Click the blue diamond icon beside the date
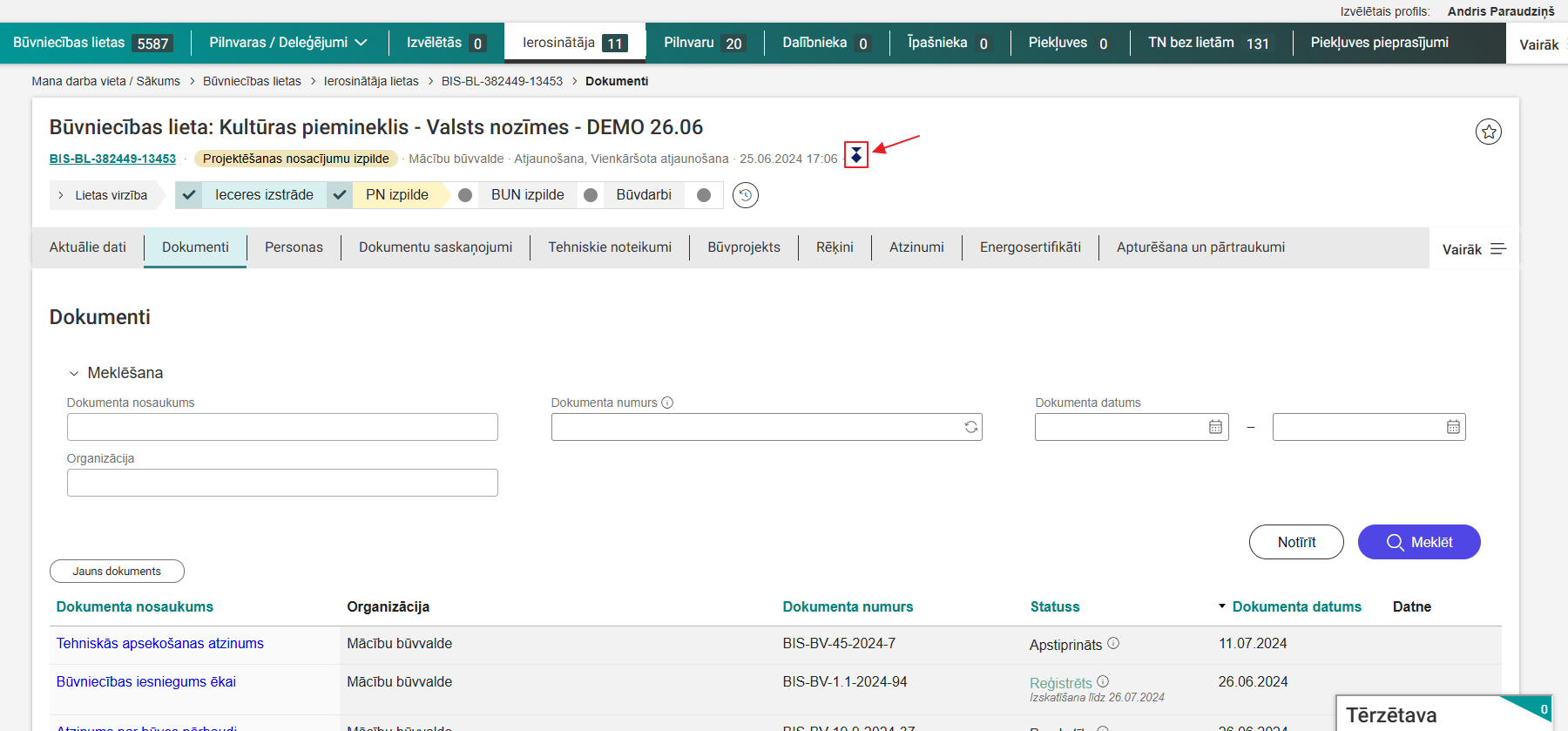 click(856, 155)
